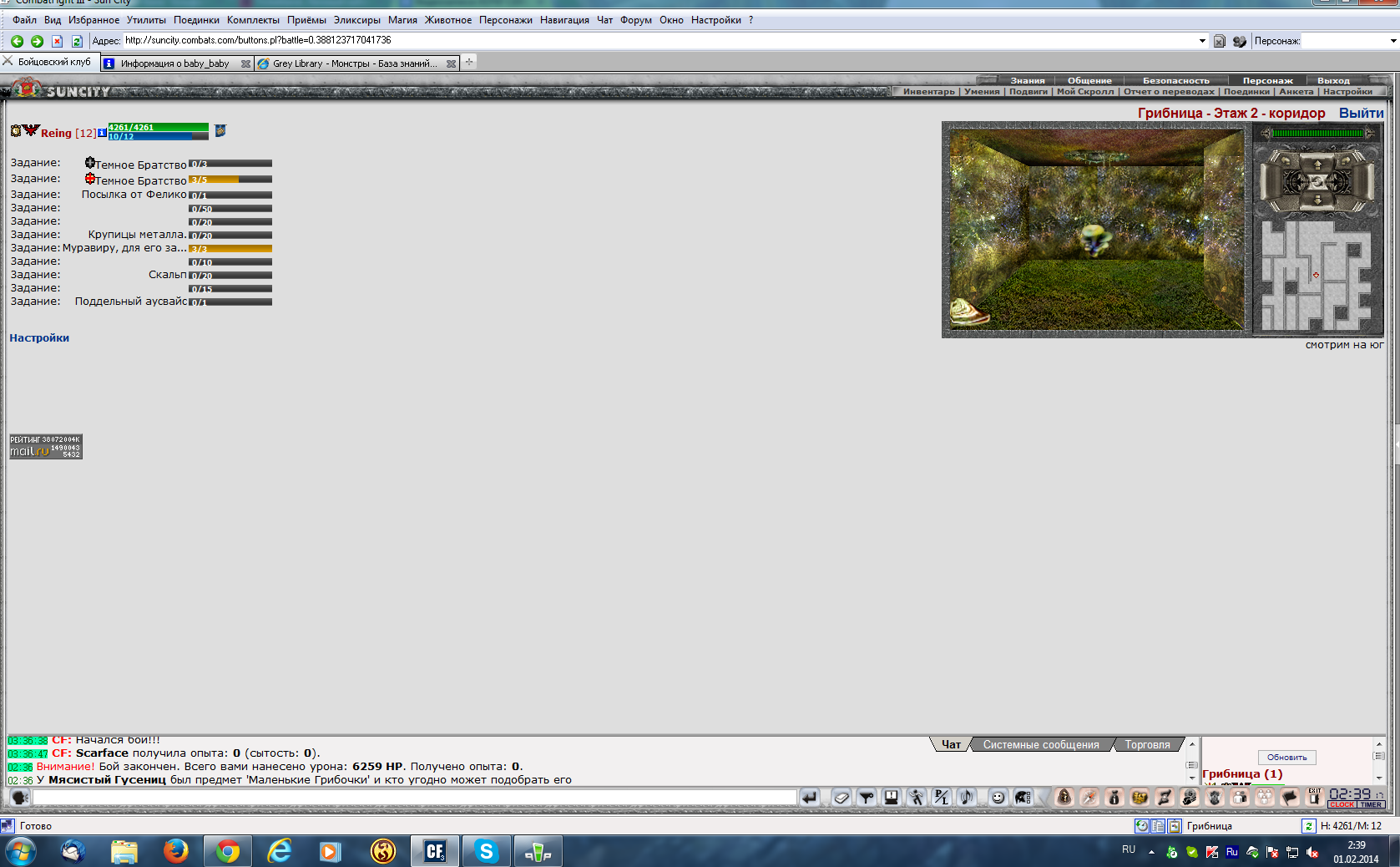This screenshot has width=1400, height=867.
Task: Click the red Темное Братство progress bar
Action: coord(230,180)
